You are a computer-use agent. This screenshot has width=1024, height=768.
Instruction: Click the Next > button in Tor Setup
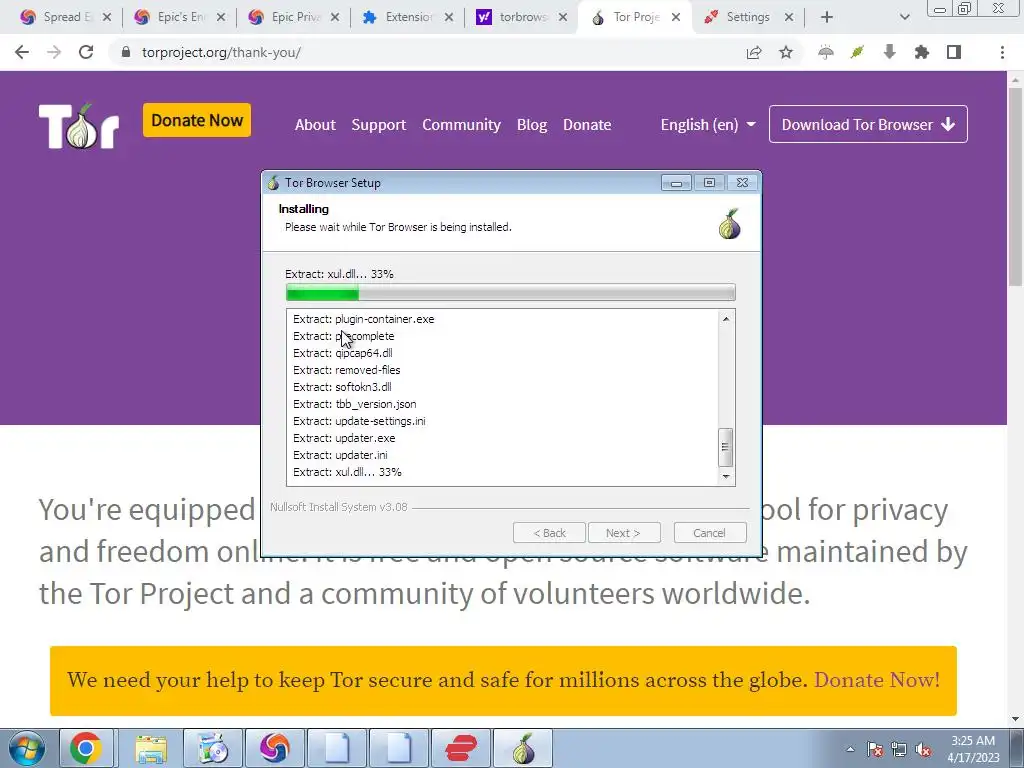point(624,533)
